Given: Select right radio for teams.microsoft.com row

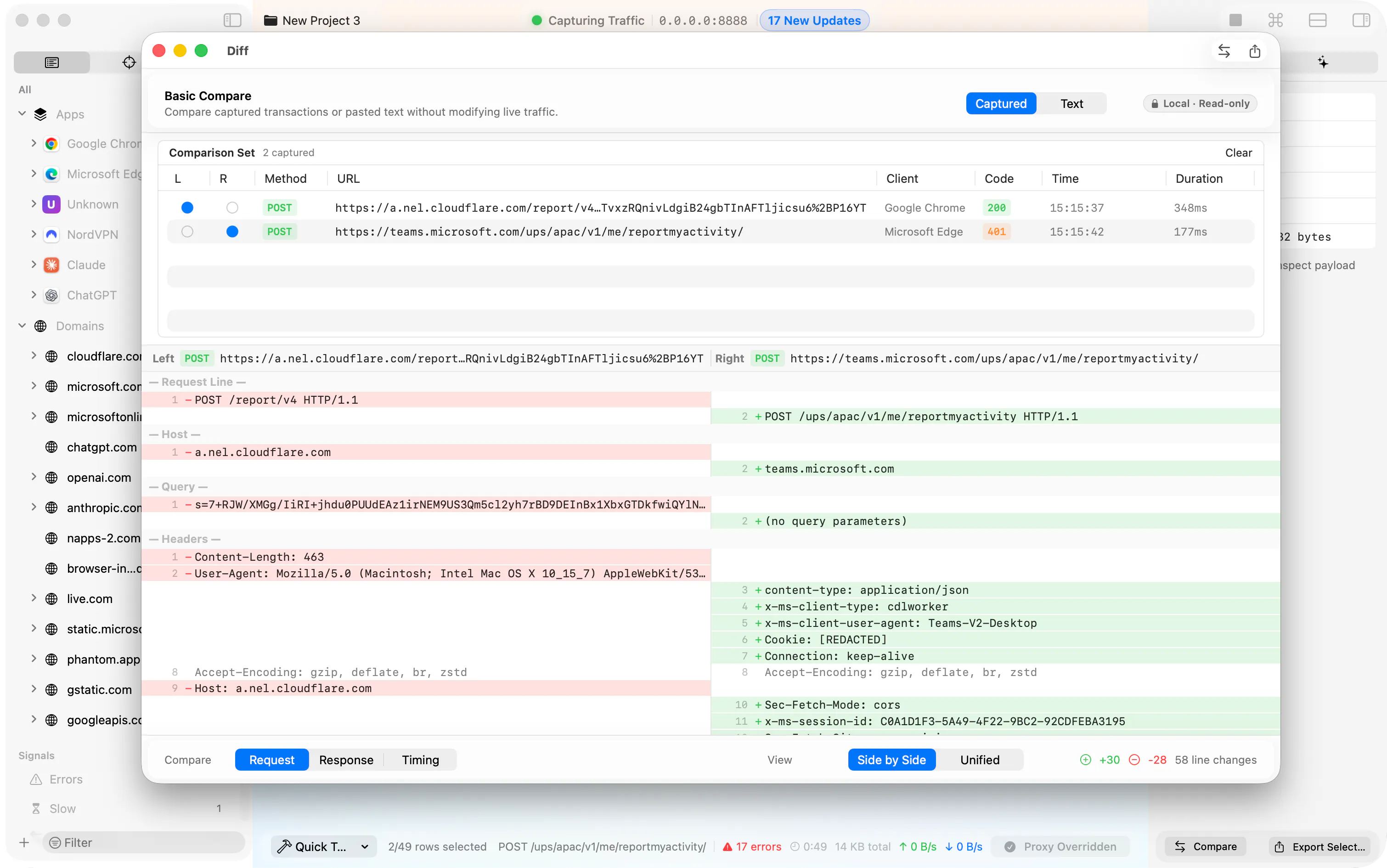Looking at the screenshot, I should (232, 231).
